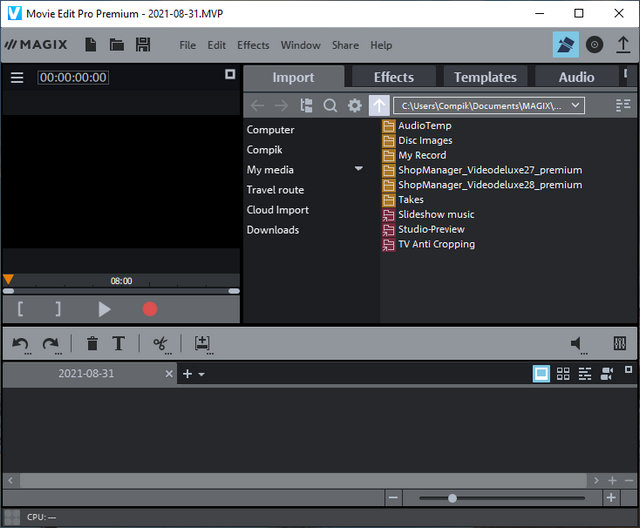The width and height of the screenshot is (640, 528).
Task: Open the Effects menu
Action: (x=253, y=45)
